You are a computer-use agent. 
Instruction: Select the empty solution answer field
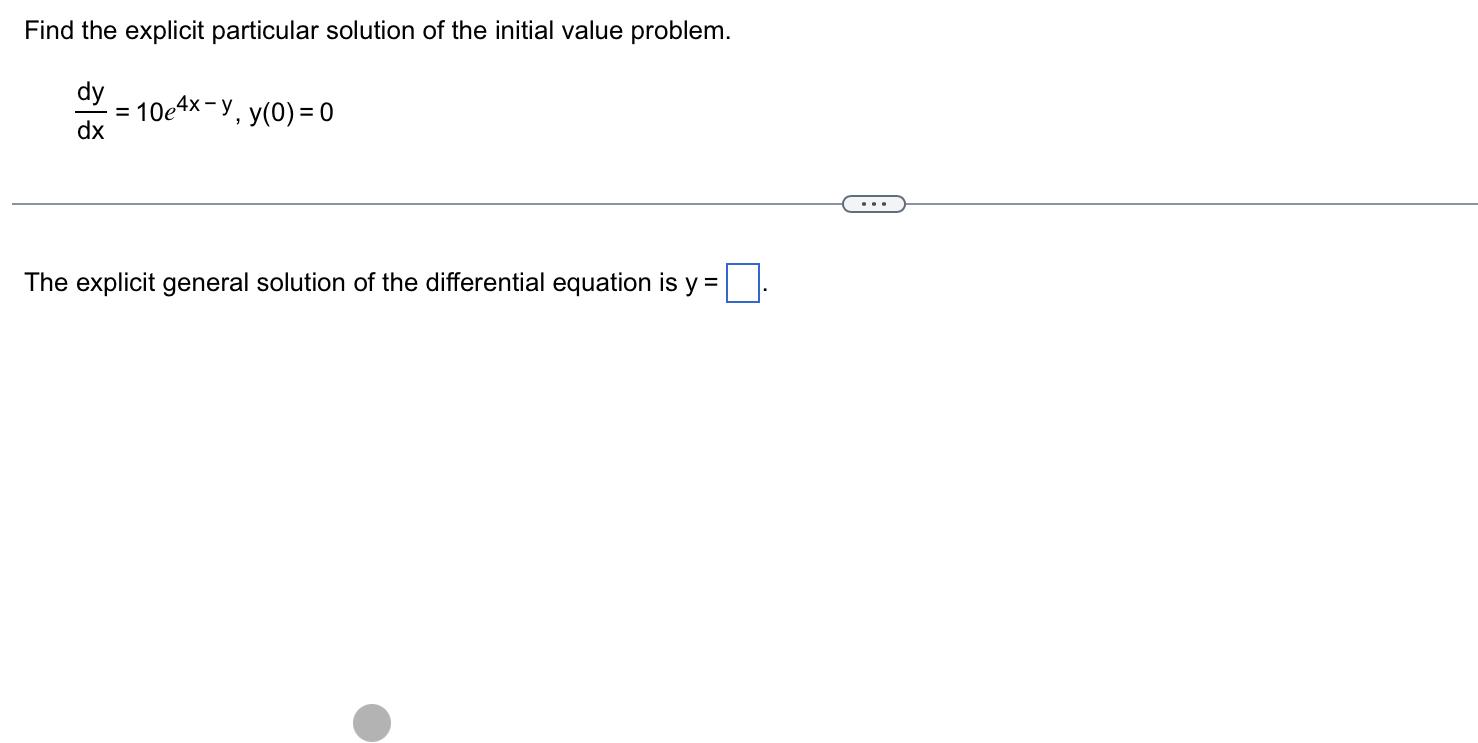click(741, 281)
